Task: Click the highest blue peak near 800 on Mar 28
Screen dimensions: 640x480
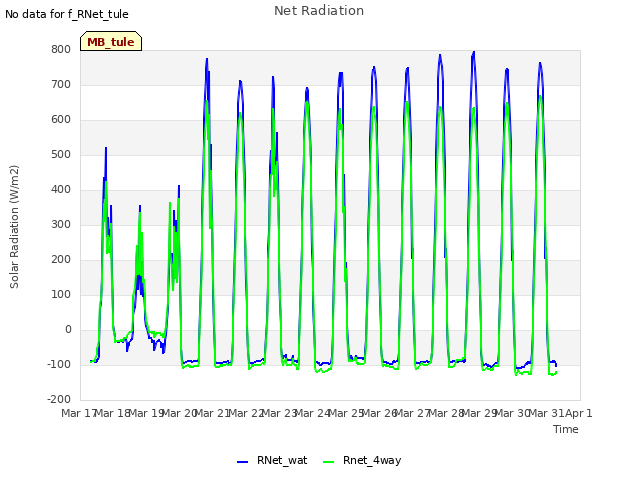Action: (473, 52)
